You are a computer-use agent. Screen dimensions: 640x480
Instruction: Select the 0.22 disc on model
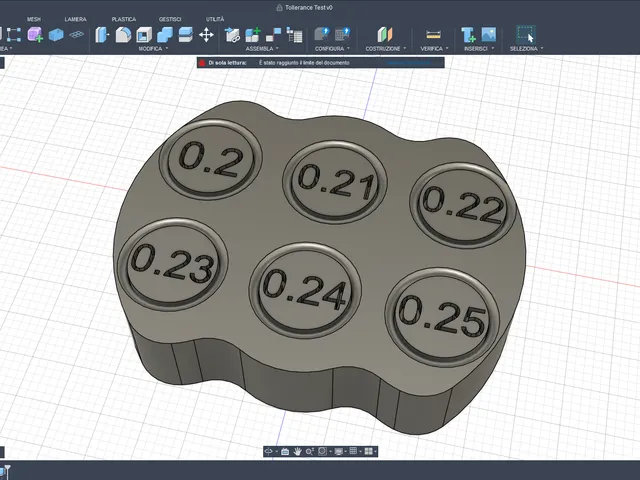click(x=462, y=205)
